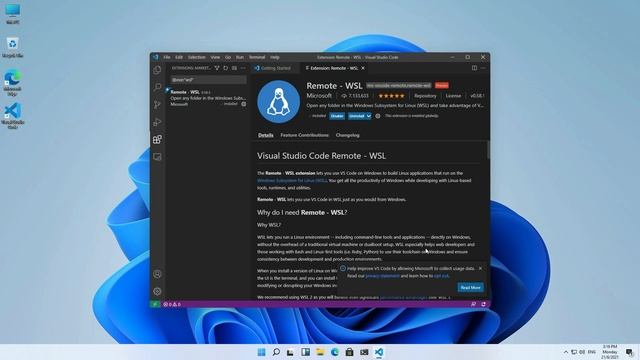Open the Terminal menu

(x=257, y=57)
